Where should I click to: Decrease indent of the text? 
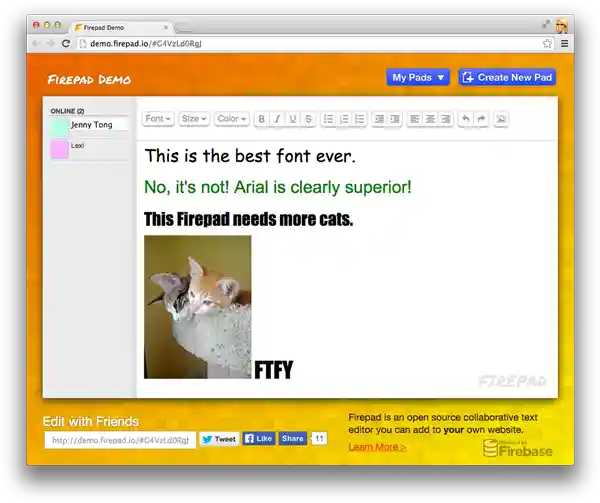point(379,119)
